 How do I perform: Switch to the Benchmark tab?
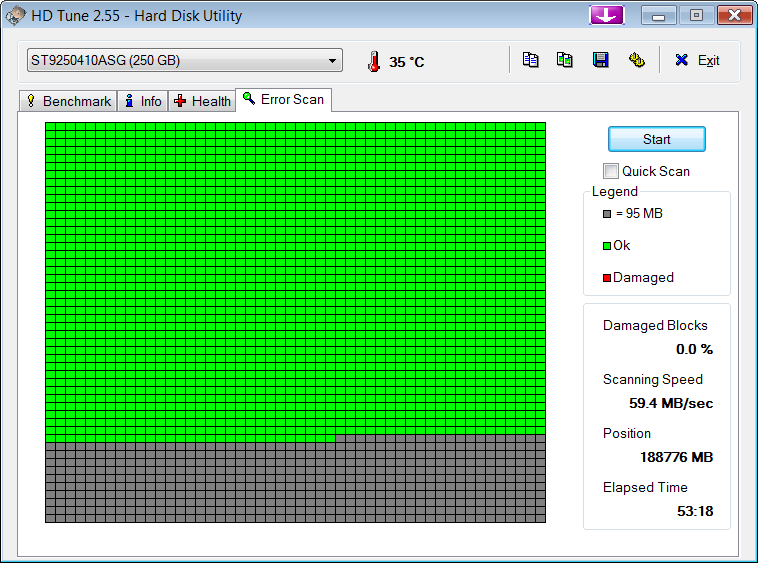68,101
